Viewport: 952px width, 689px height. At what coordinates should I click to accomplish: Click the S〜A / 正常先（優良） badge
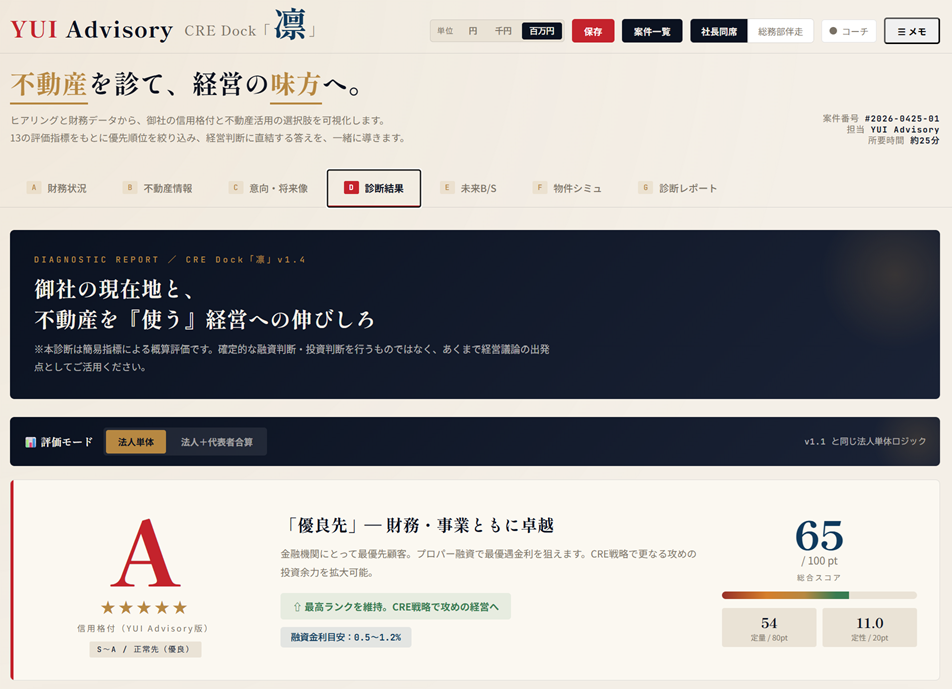click(145, 650)
